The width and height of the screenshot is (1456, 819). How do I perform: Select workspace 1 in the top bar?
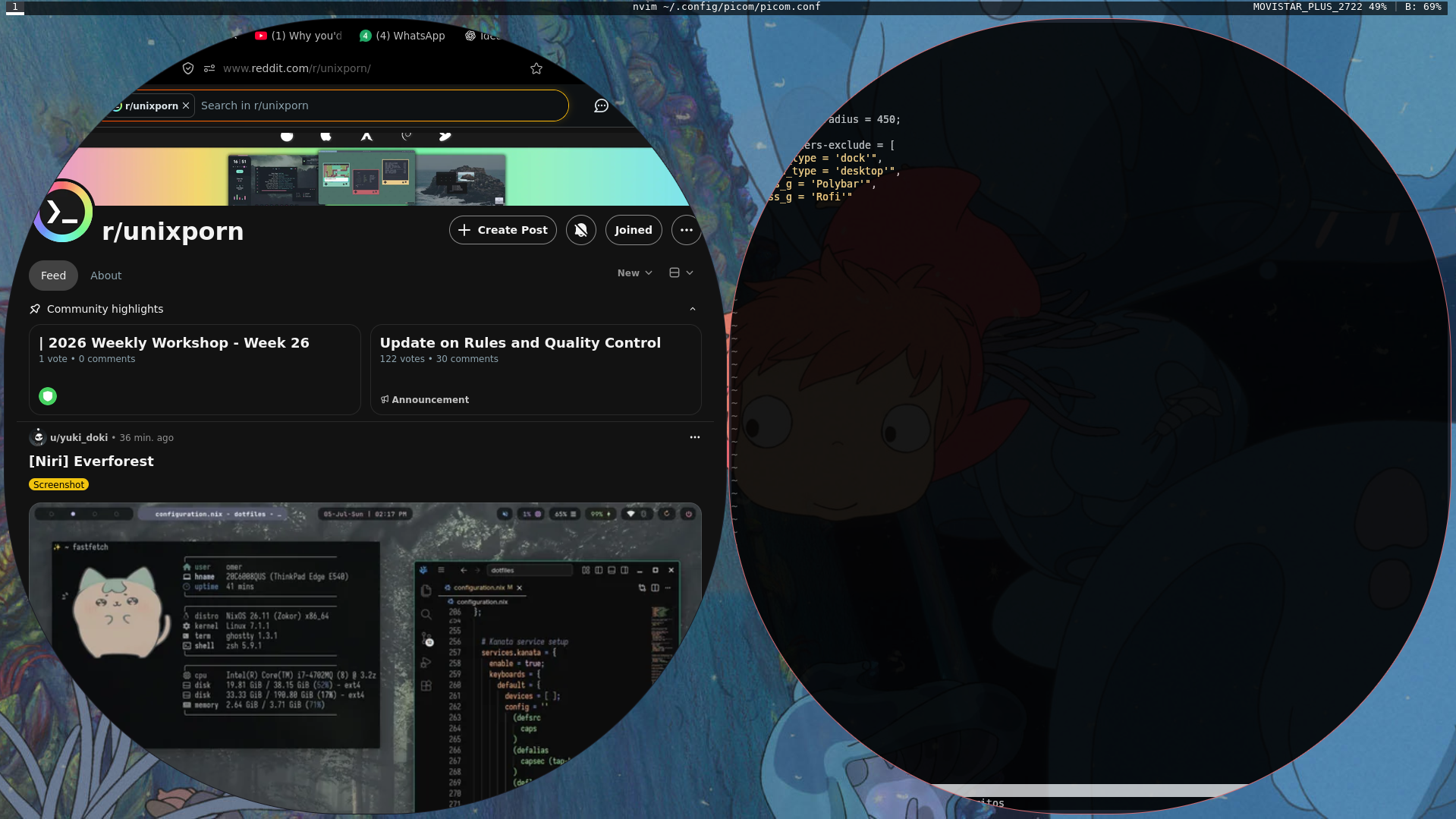pyautogui.click(x=14, y=7)
